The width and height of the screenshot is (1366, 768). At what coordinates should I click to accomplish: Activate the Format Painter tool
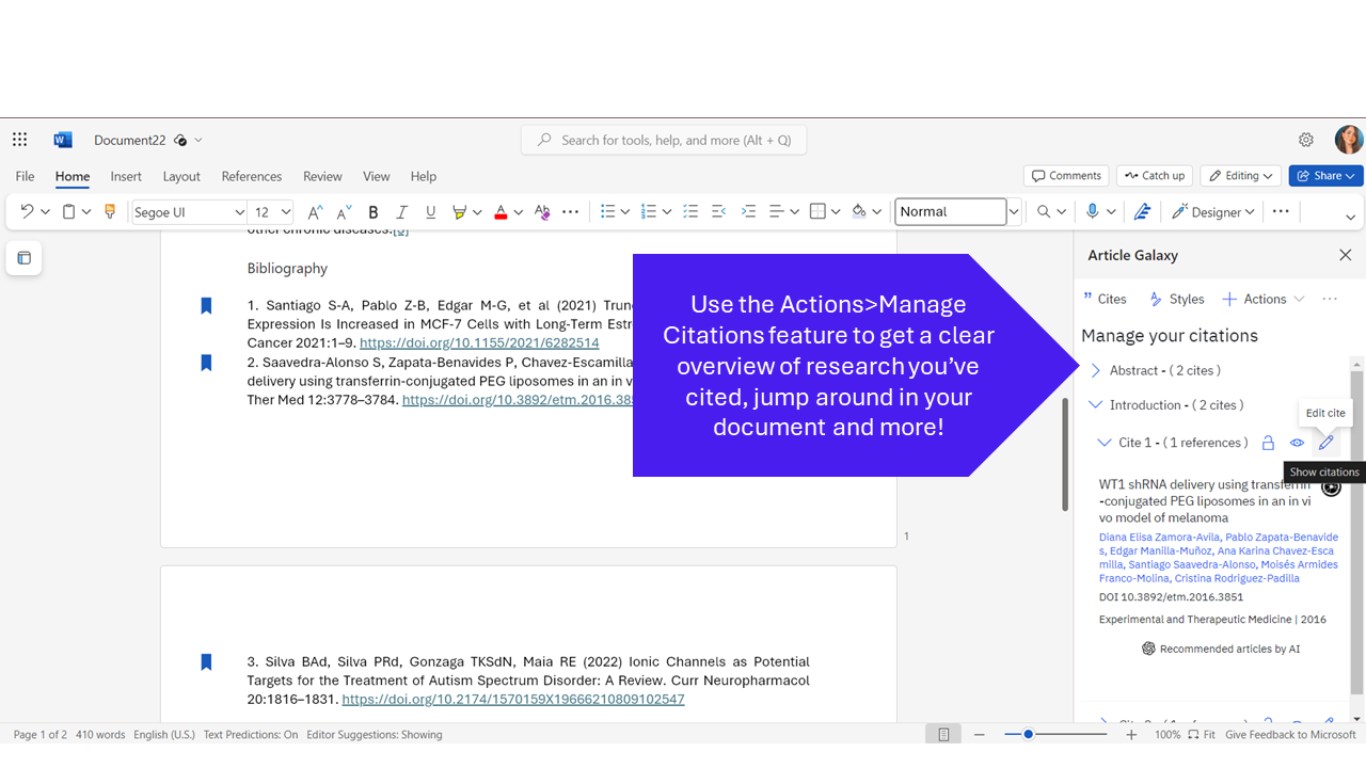coord(110,212)
